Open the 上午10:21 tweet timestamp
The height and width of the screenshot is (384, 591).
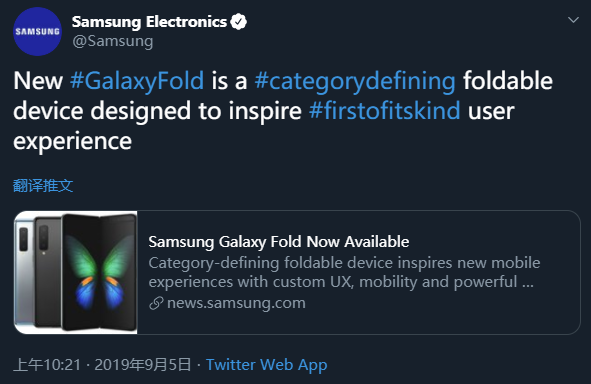pyautogui.click(x=47, y=365)
